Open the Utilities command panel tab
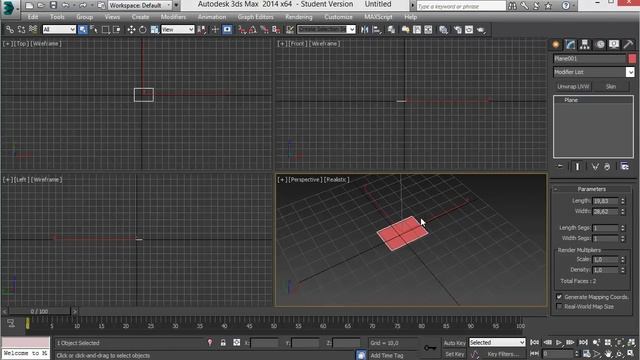The width and height of the screenshot is (640, 360). coord(628,44)
